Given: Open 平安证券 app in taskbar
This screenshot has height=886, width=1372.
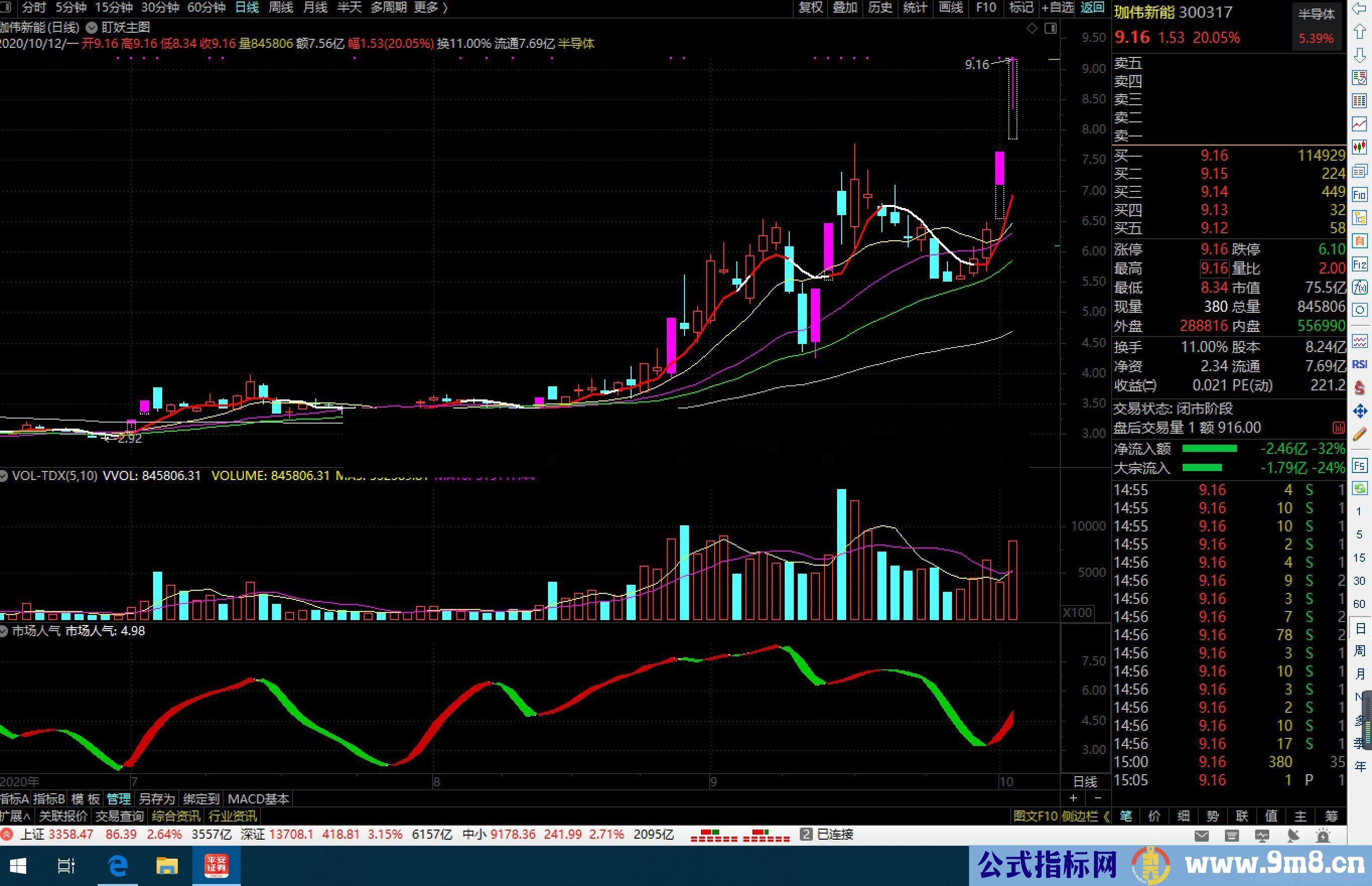Looking at the screenshot, I should (217, 865).
